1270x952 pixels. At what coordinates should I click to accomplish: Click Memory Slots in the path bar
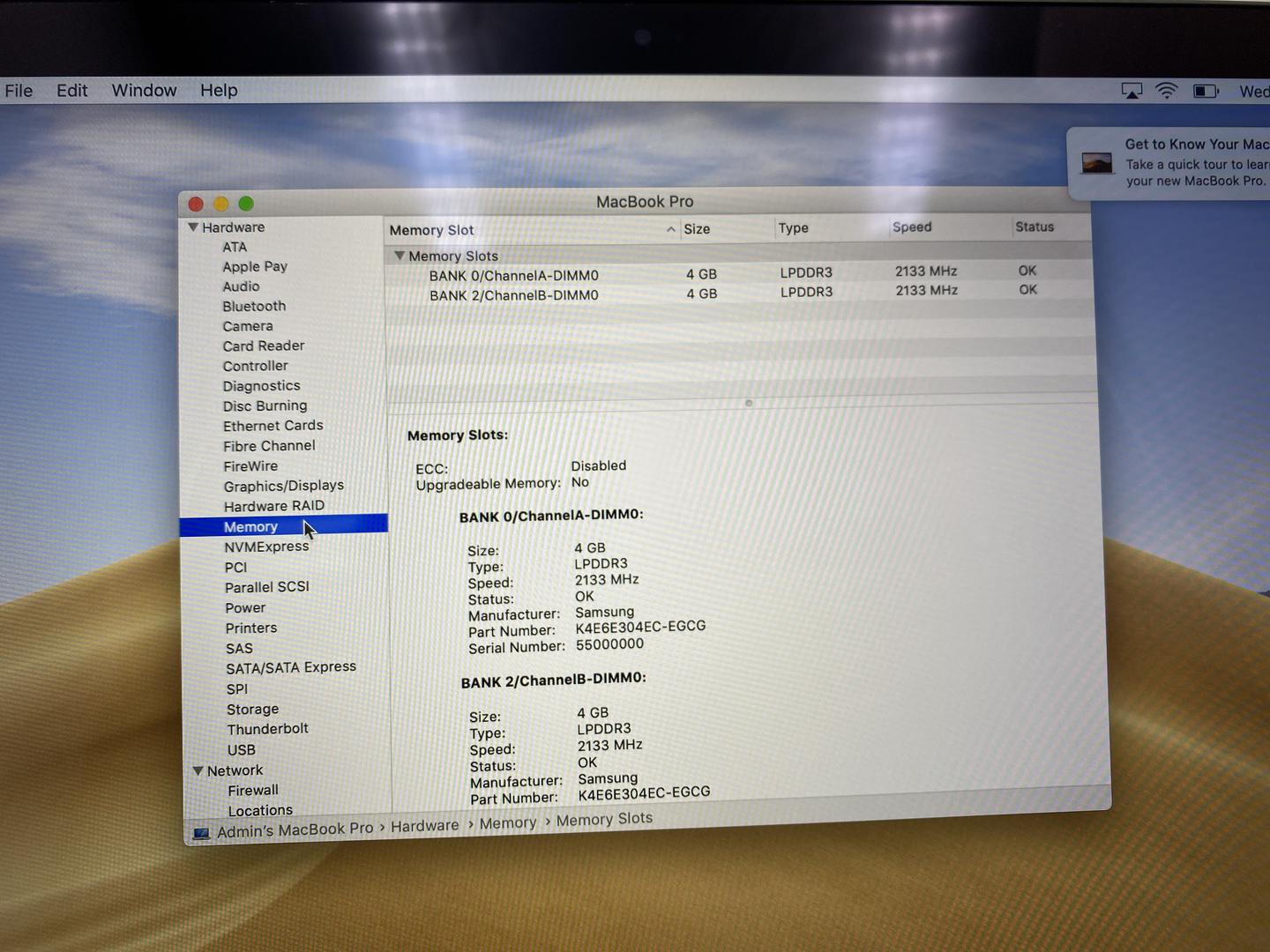point(604,820)
